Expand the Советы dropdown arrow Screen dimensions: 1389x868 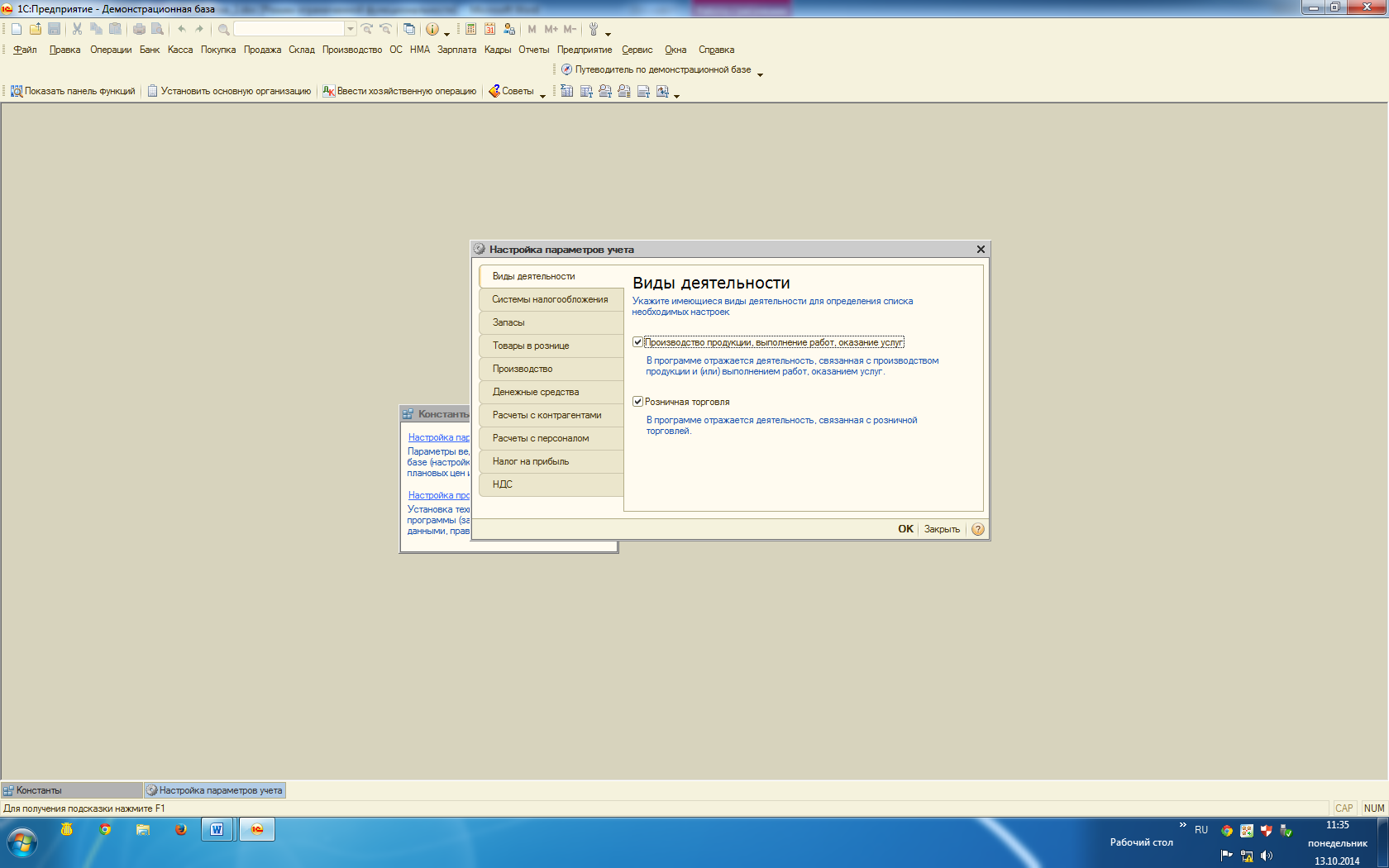pos(542,95)
